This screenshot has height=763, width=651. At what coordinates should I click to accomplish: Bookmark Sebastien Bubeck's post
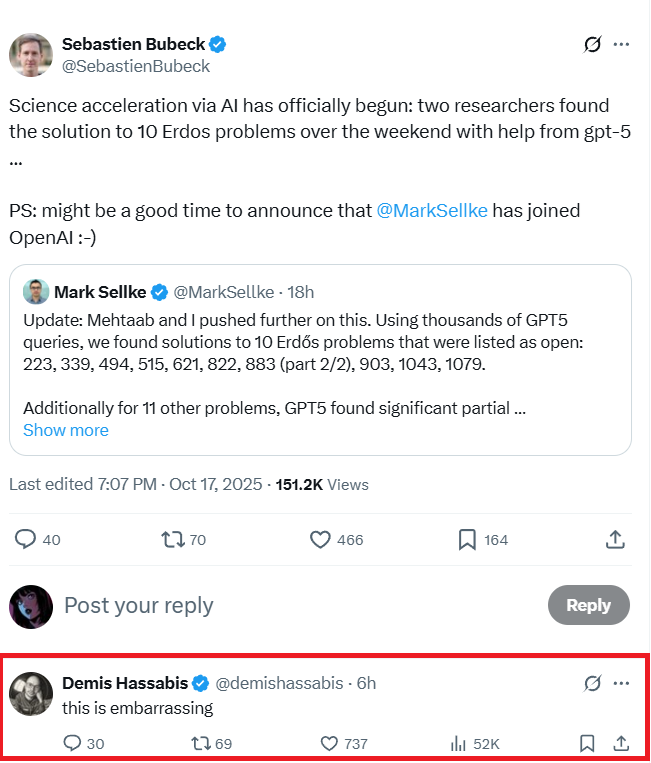467,540
